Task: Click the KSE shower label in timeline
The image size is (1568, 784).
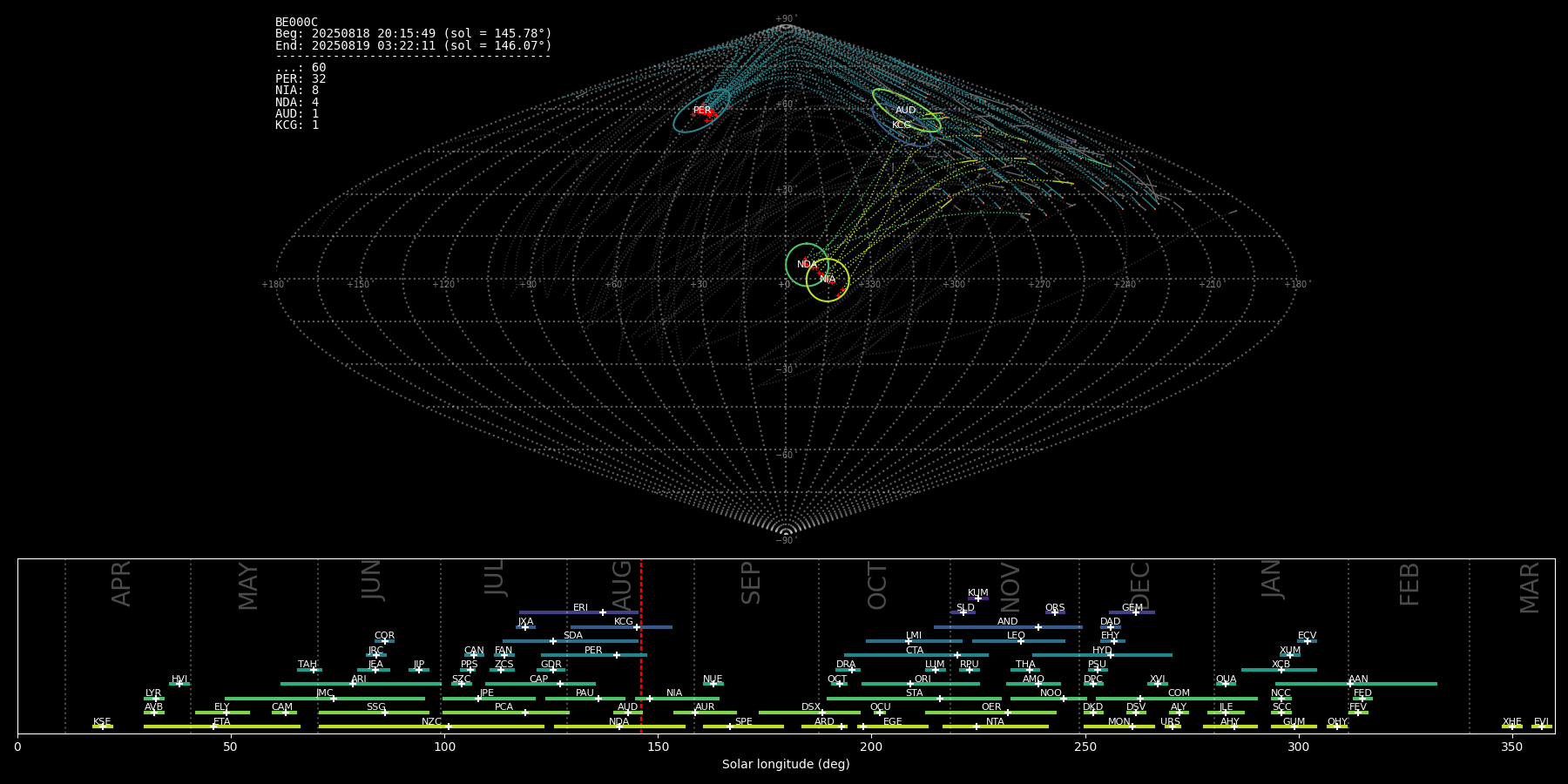Action: pyautogui.click(x=102, y=722)
